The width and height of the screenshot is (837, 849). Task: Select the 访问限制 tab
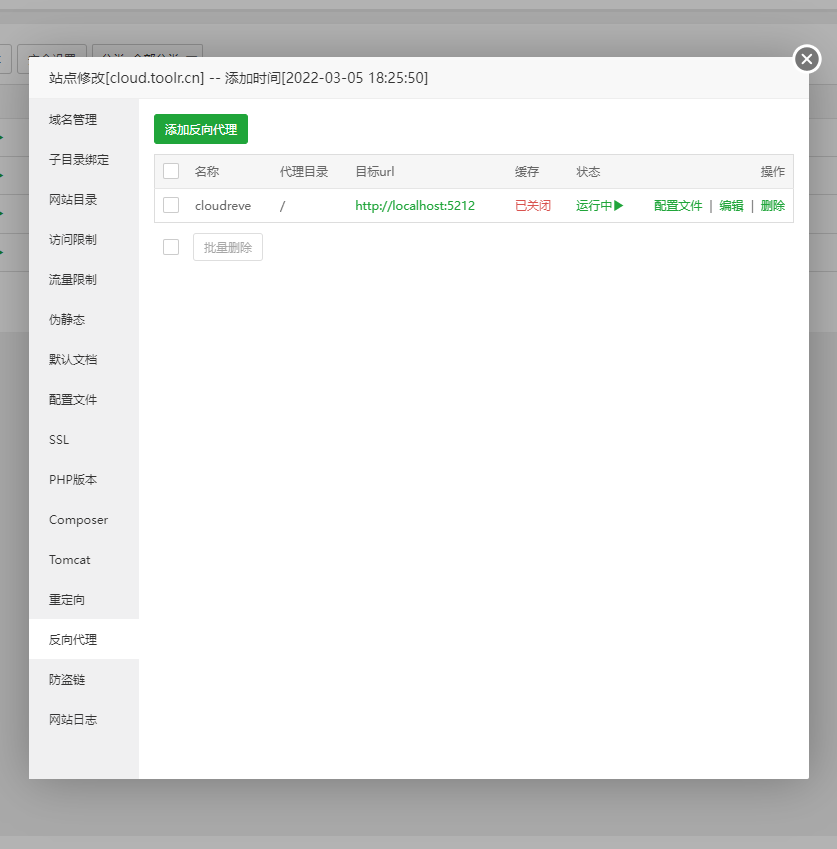pos(84,240)
